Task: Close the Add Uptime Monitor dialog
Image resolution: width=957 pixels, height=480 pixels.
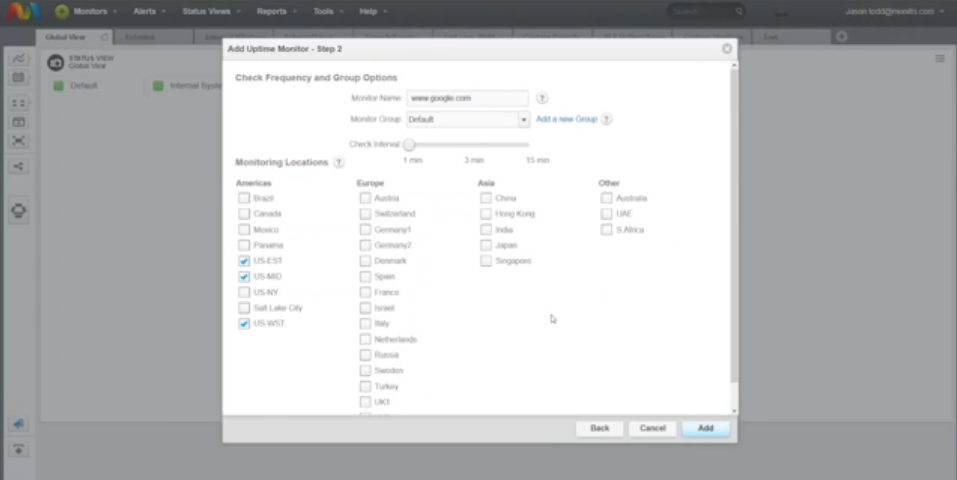Action: pyautogui.click(x=727, y=48)
